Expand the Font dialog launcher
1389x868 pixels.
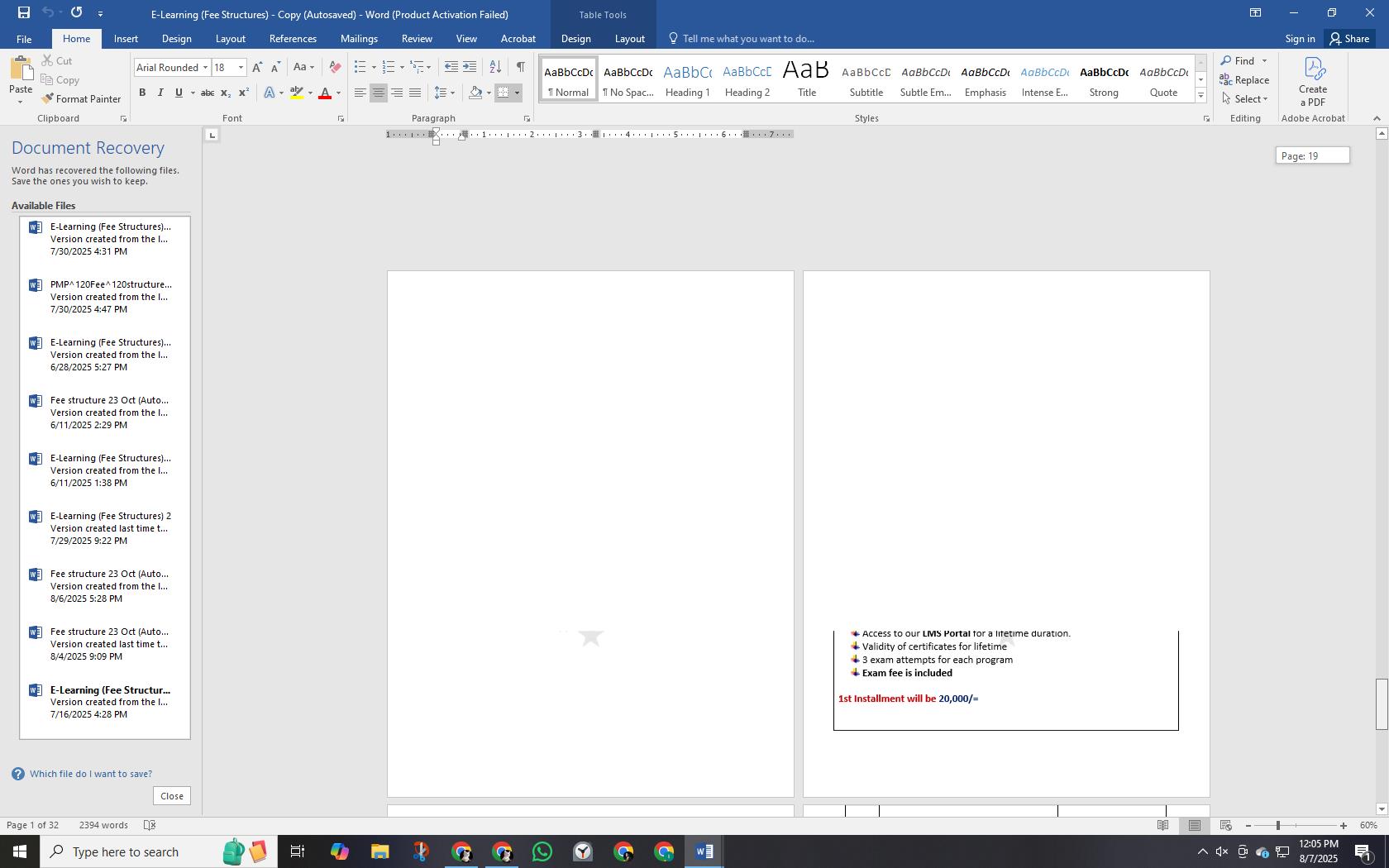(x=341, y=119)
